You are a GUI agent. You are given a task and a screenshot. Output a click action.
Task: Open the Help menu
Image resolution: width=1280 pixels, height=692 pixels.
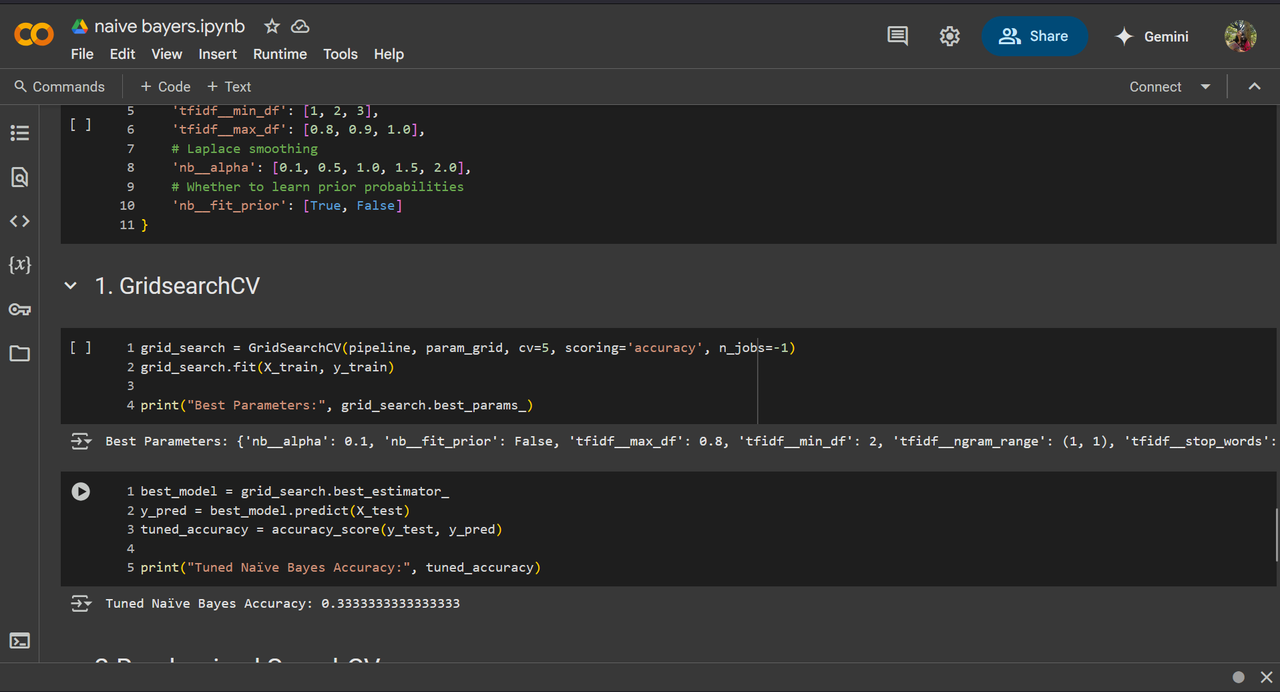click(x=389, y=54)
